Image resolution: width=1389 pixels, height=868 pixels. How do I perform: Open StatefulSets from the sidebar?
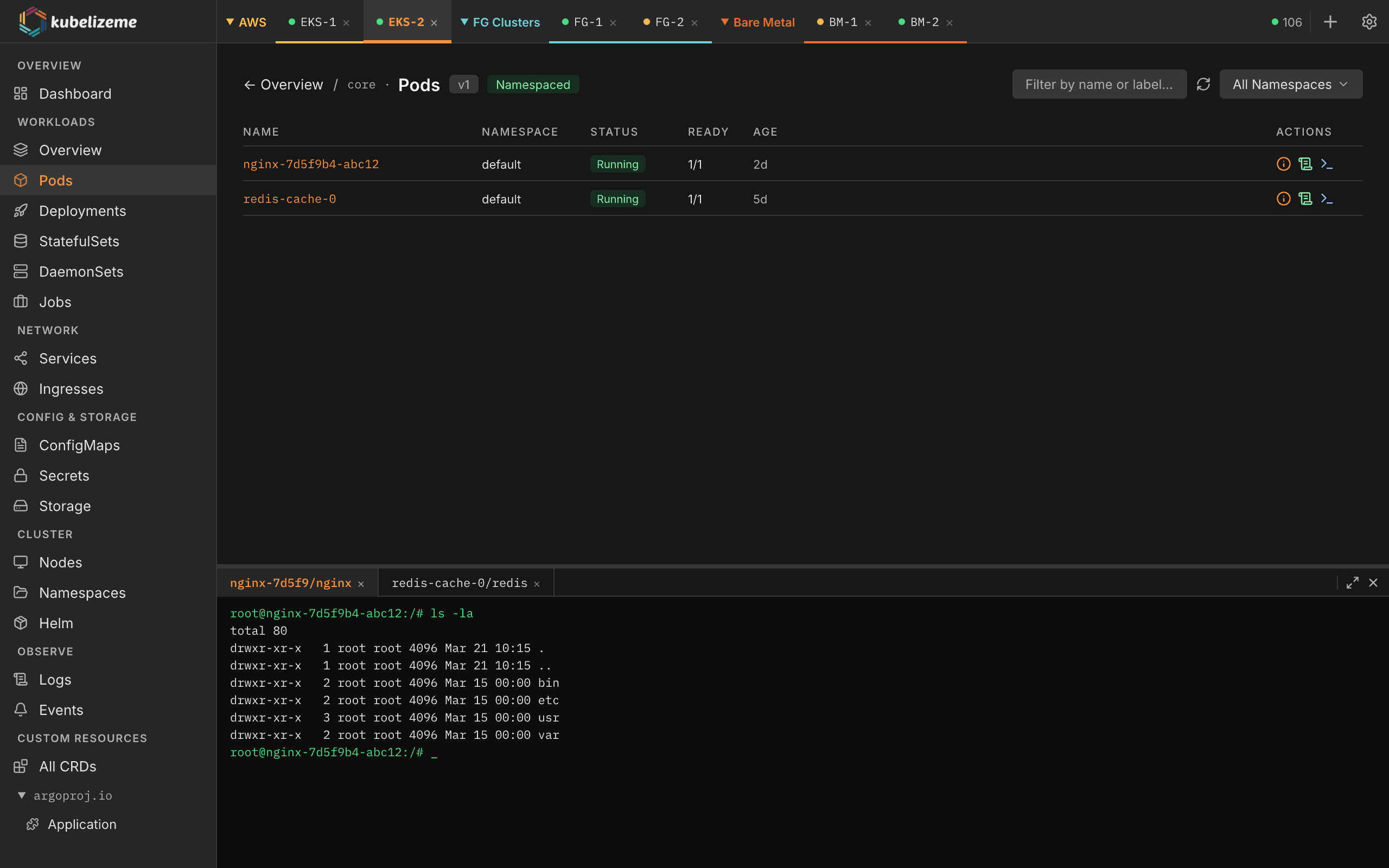pyautogui.click(x=79, y=241)
